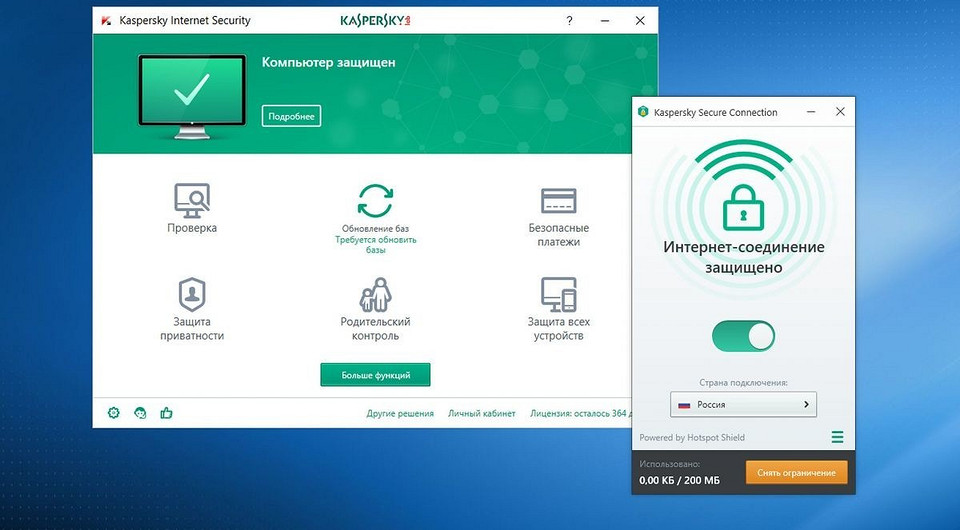The width and height of the screenshot is (960, 530).
Task: Click the Проверка label
Action: click(192, 228)
